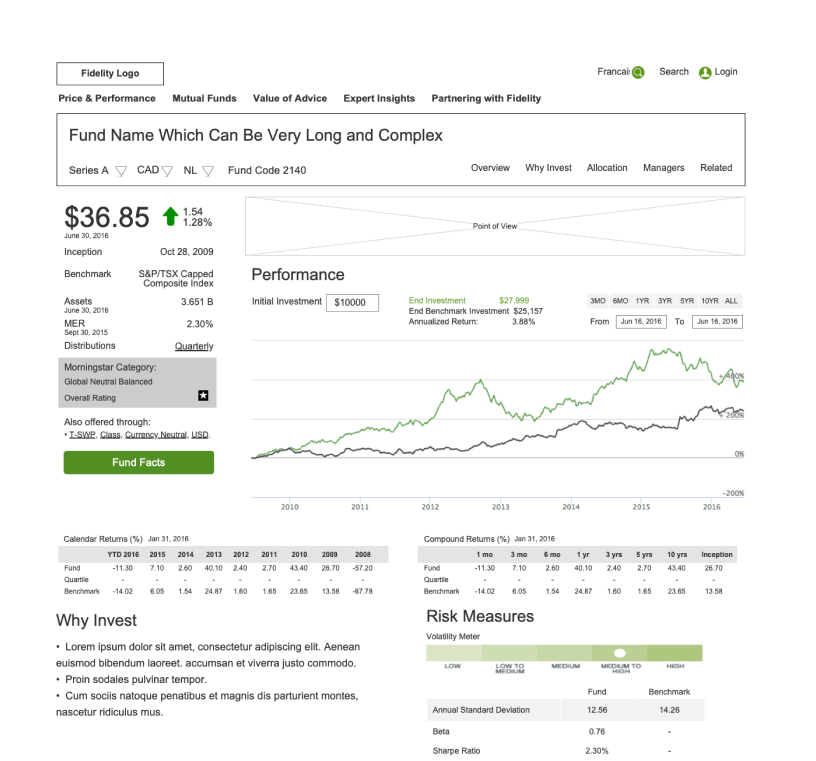Click the green user profile icon

[x=705, y=72]
